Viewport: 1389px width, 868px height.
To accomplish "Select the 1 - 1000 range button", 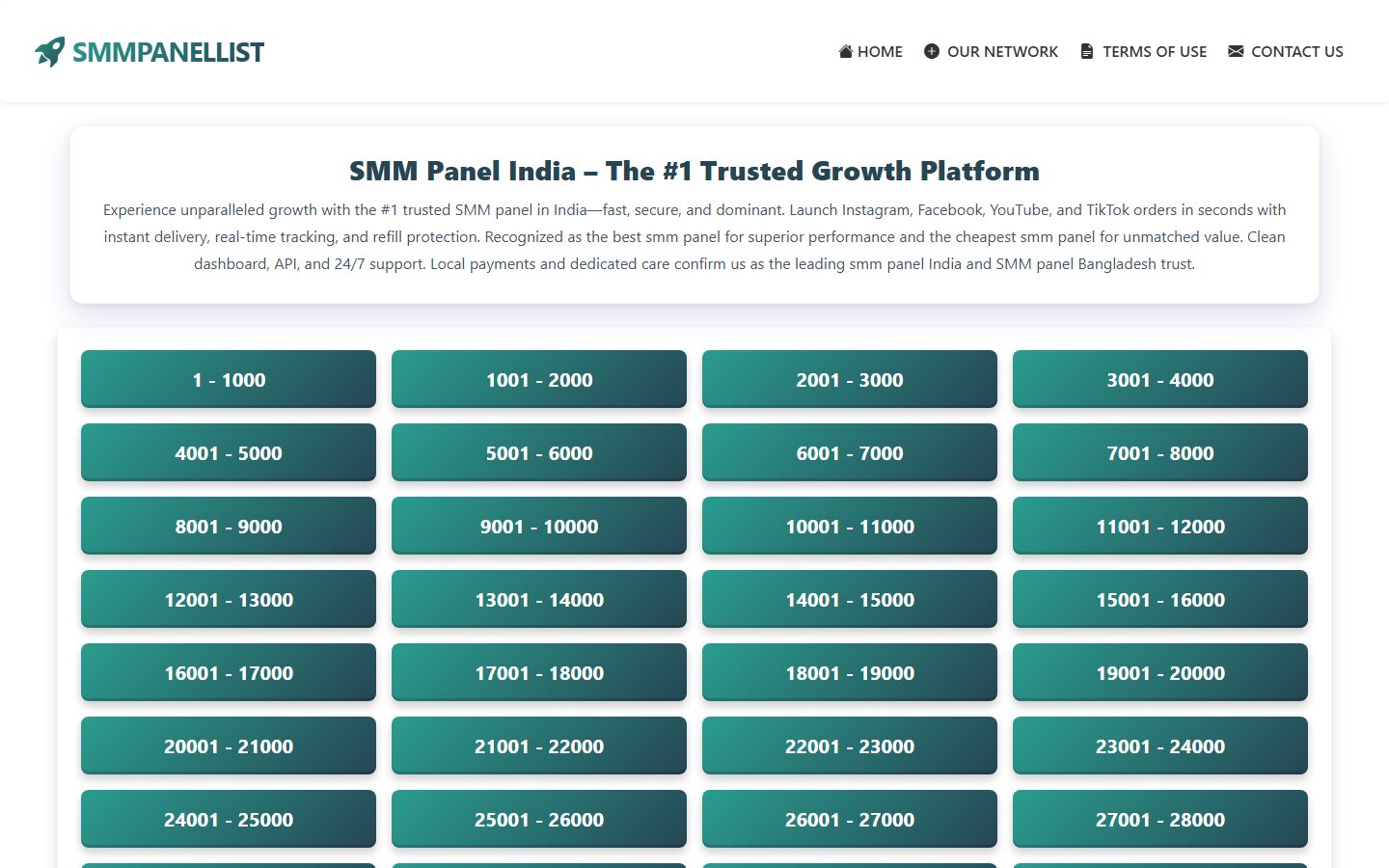I will click(x=229, y=380).
